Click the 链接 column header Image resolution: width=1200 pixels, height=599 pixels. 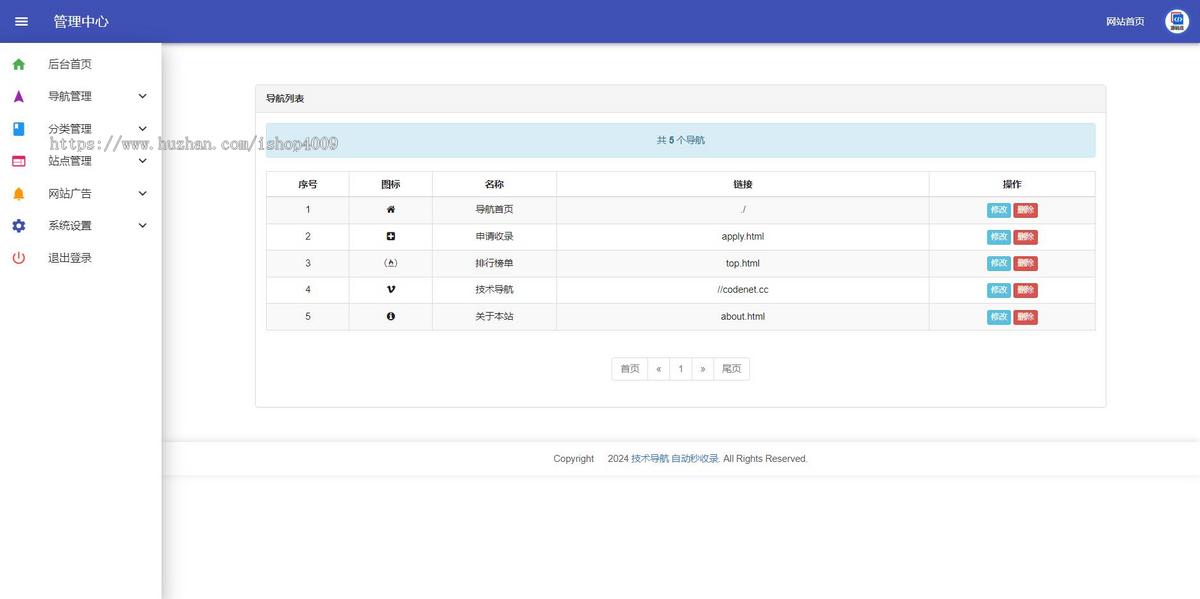click(x=743, y=184)
